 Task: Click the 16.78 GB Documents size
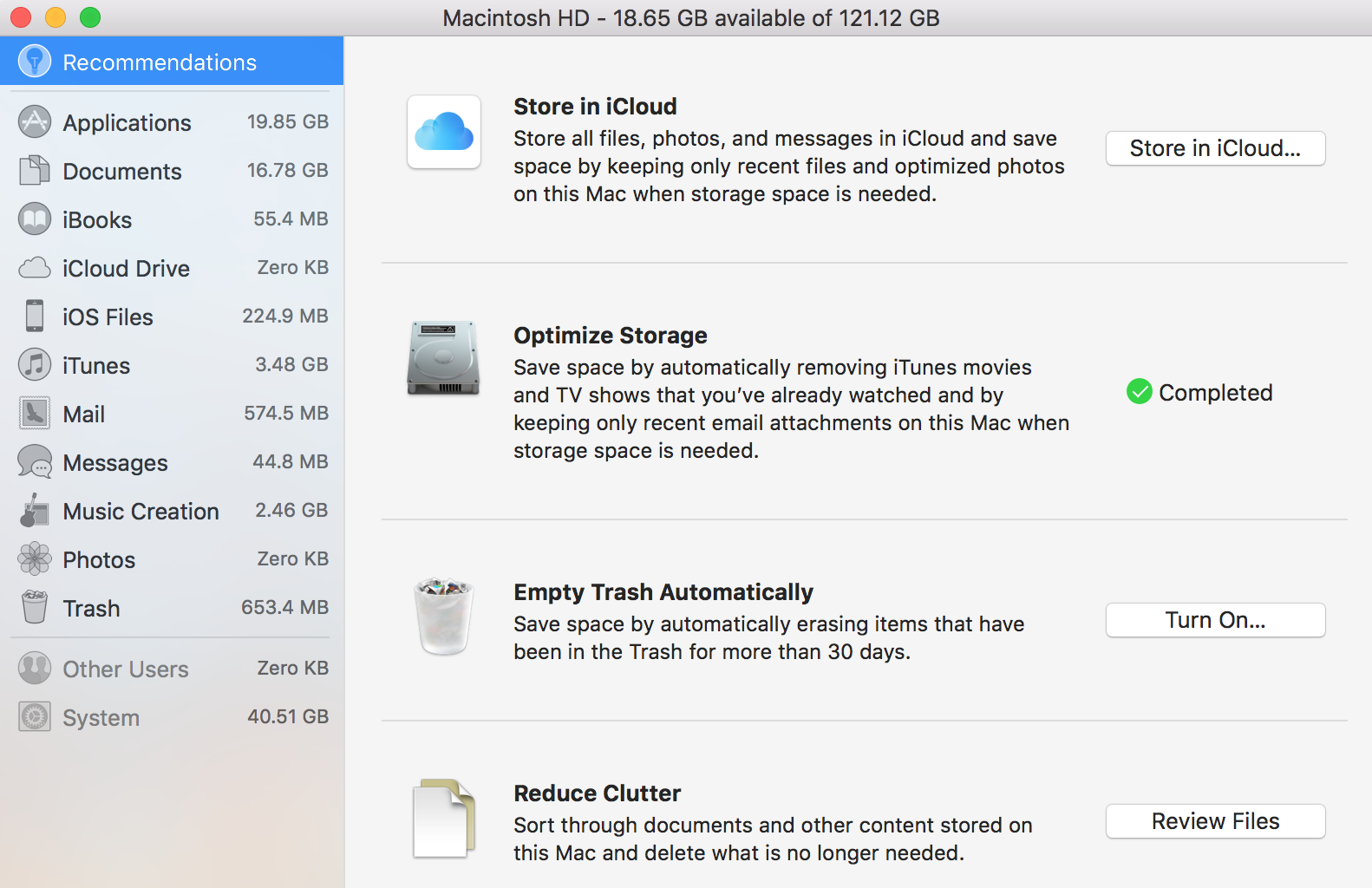(x=287, y=170)
